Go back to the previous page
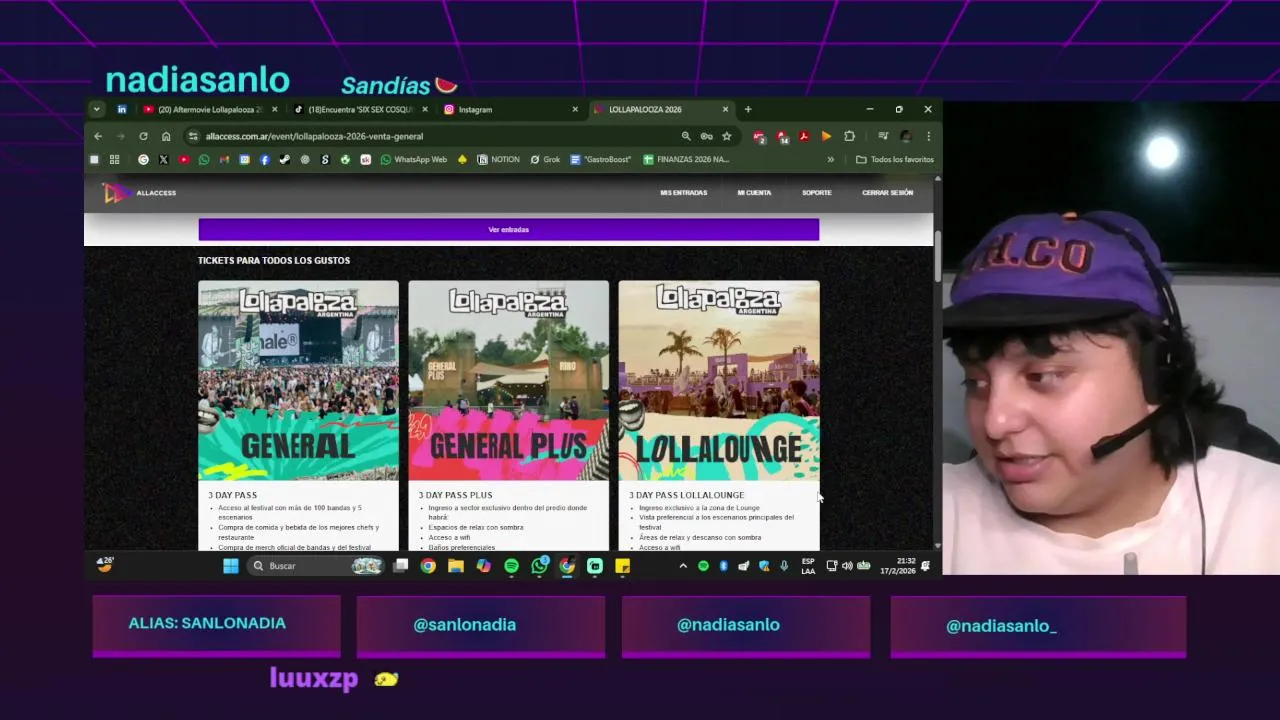1280x720 pixels. (x=98, y=136)
